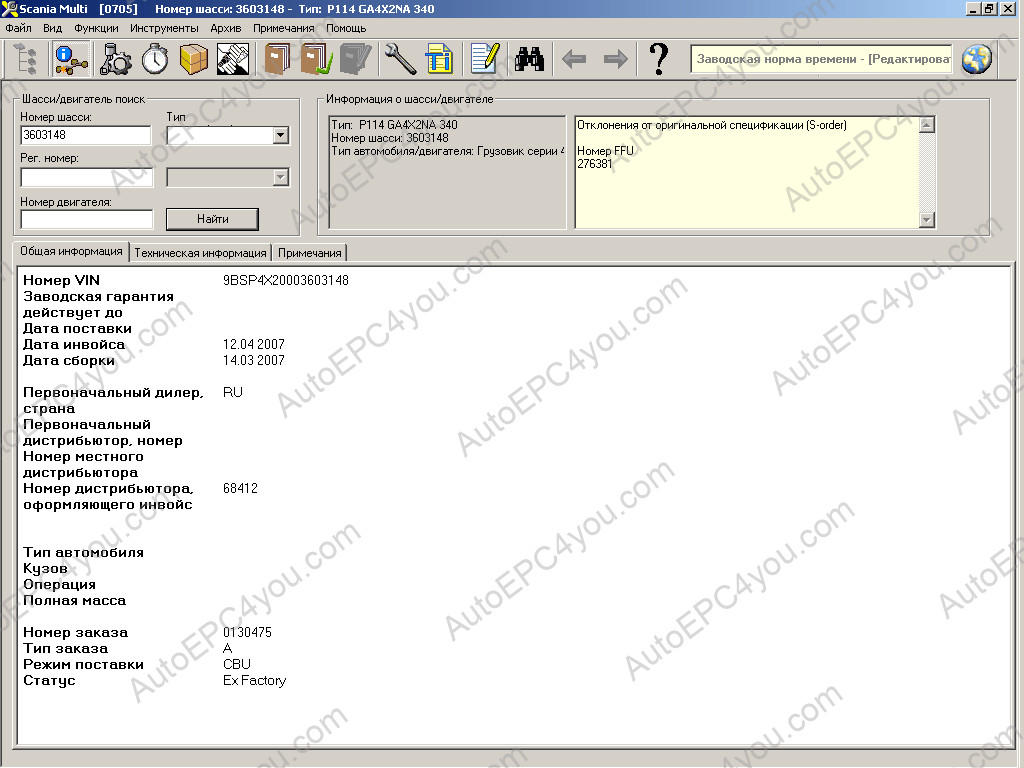Click the stopwatch standard times icon
Image resolution: width=1024 pixels, height=768 pixels.
[155, 59]
